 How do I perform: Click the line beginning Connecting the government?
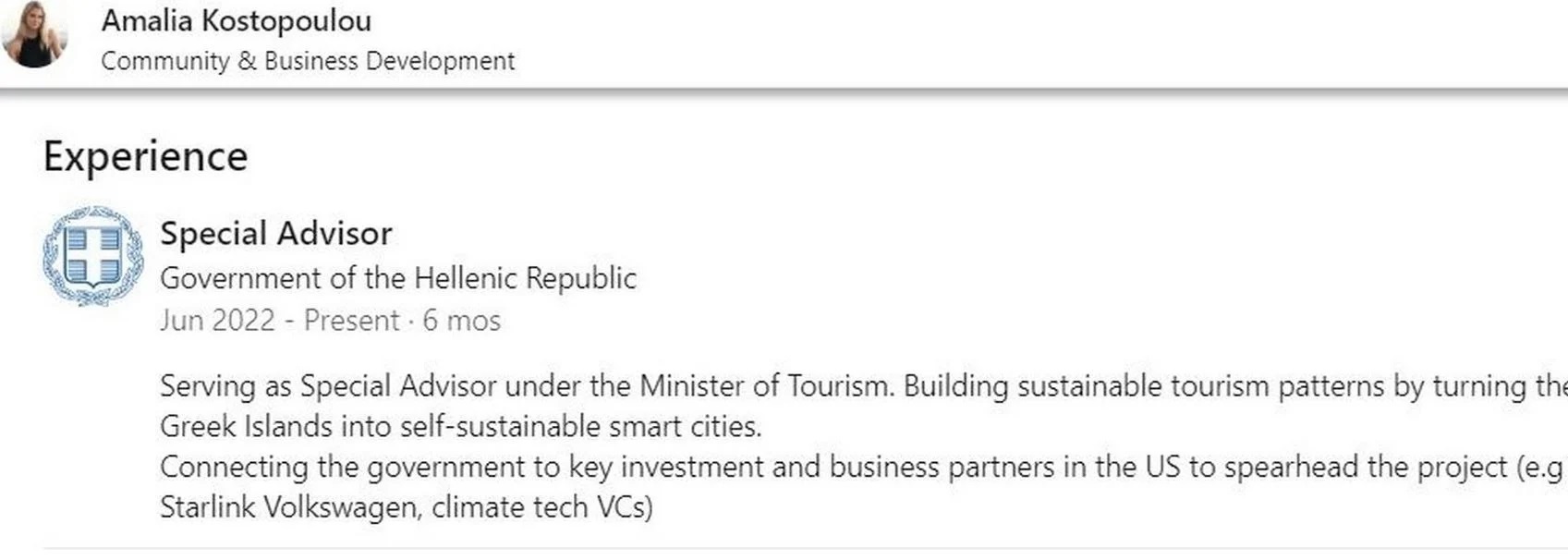coord(863,467)
